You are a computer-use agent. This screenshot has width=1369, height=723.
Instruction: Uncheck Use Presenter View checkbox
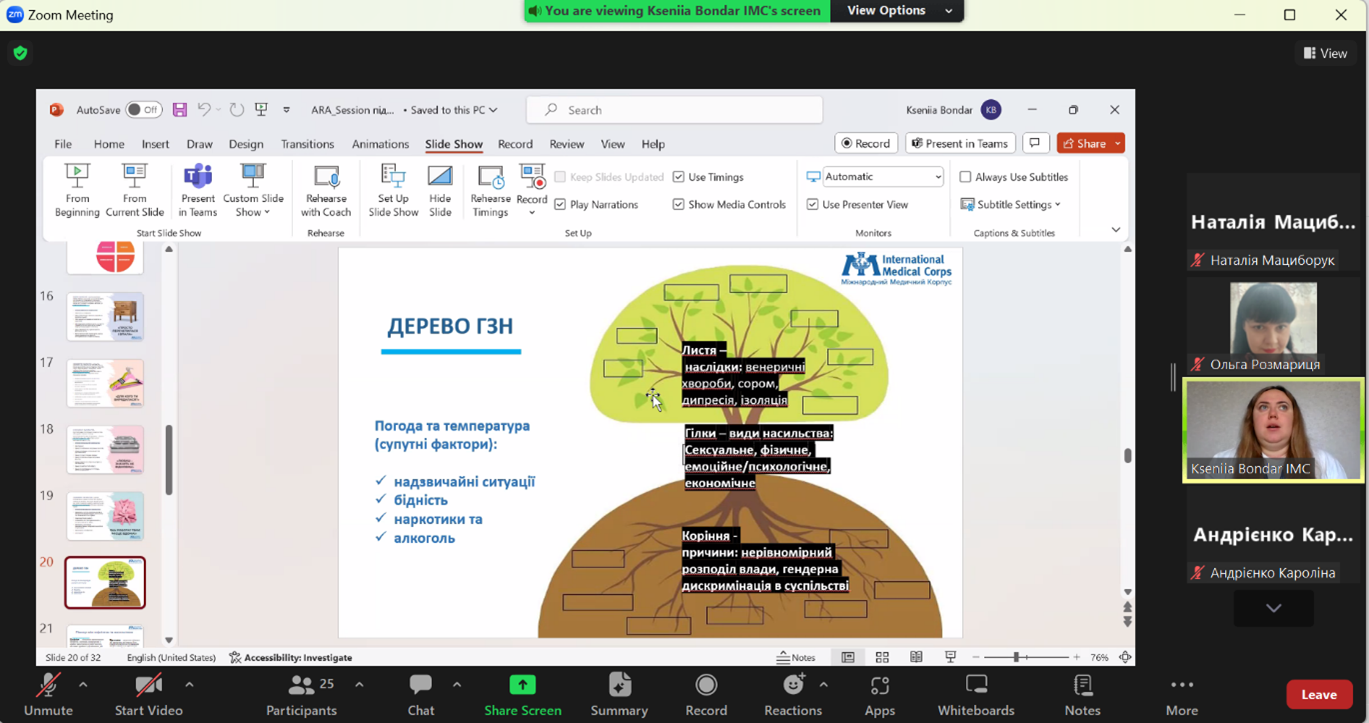pyautogui.click(x=812, y=204)
